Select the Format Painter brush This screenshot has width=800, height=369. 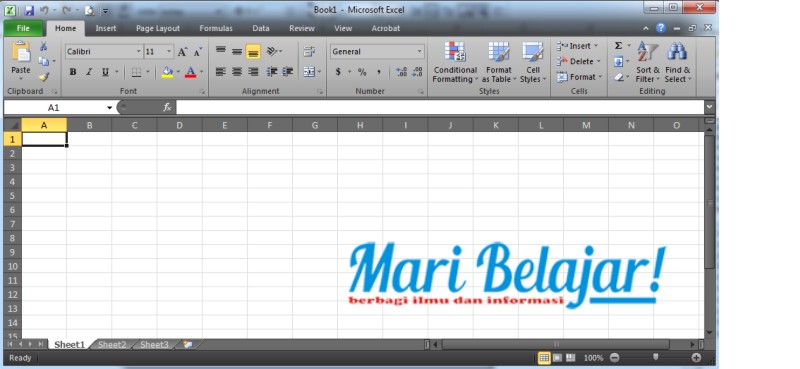click(x=44, y=77)
